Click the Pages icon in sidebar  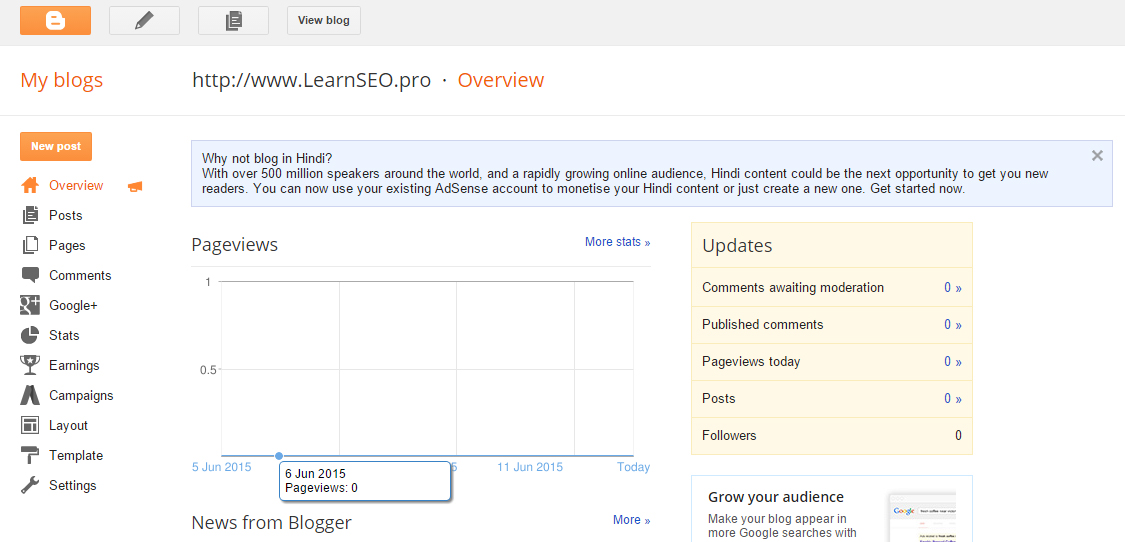coord(29,246)
